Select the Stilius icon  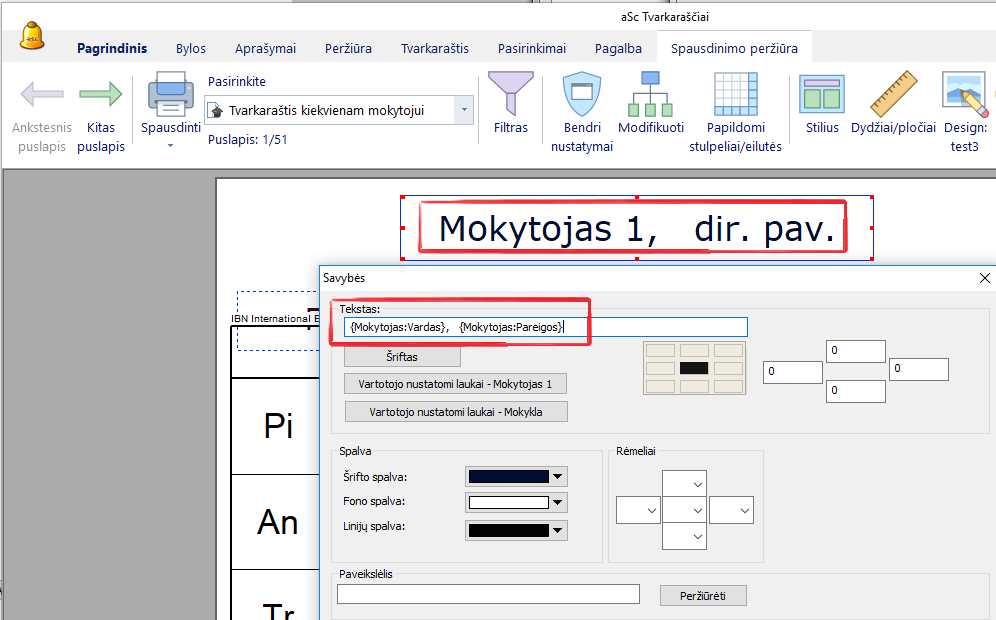click(822, 95)
